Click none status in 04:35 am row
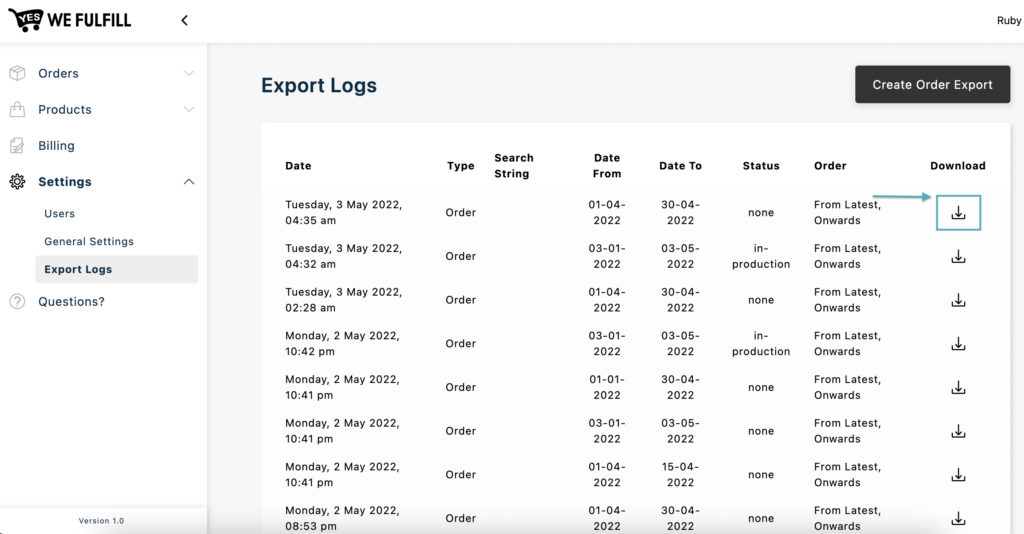 pos(761,213)
